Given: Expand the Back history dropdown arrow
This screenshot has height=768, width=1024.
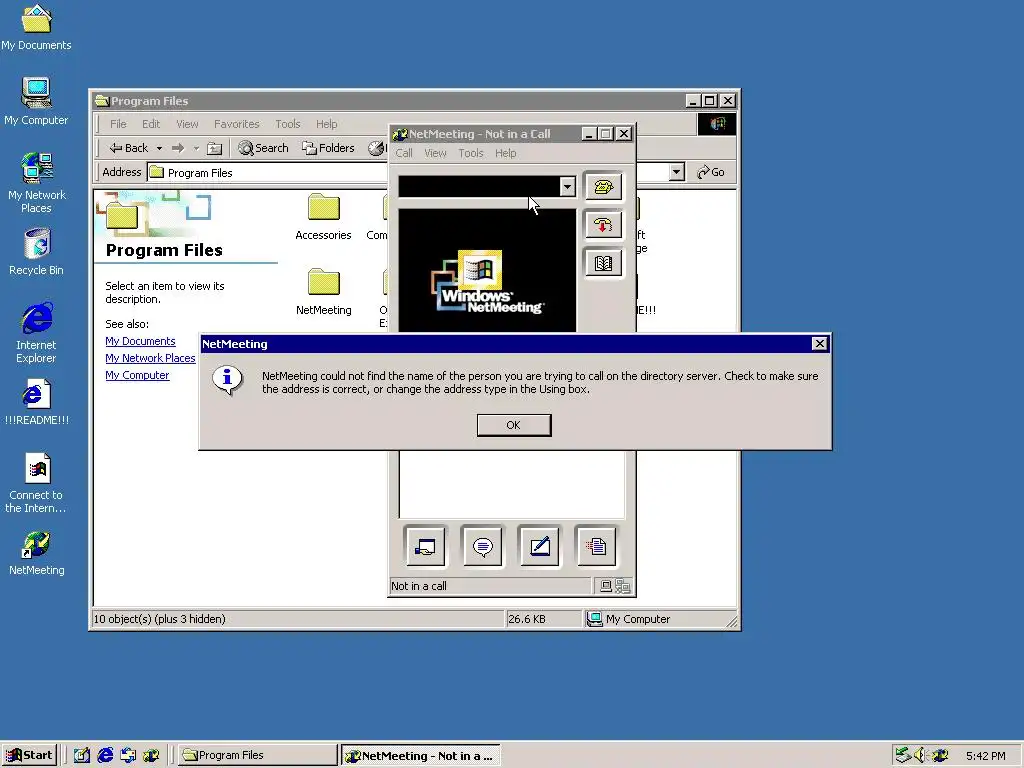Looking at the screenshot, I should pyautogui.click(x=159, y=148).
